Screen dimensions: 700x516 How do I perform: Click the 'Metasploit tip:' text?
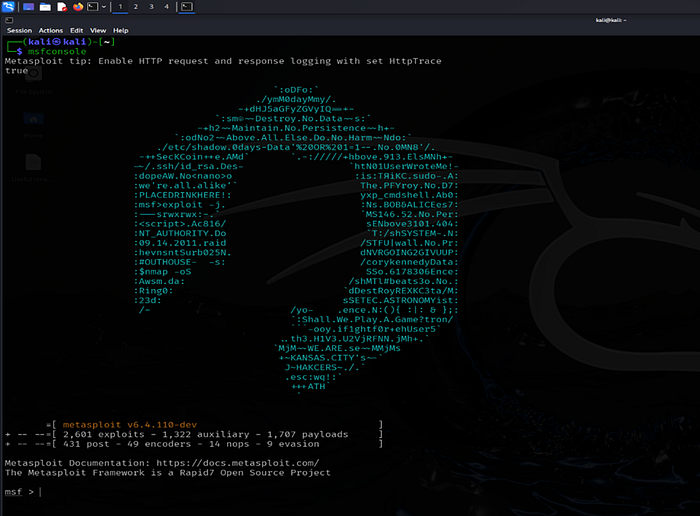48,61
